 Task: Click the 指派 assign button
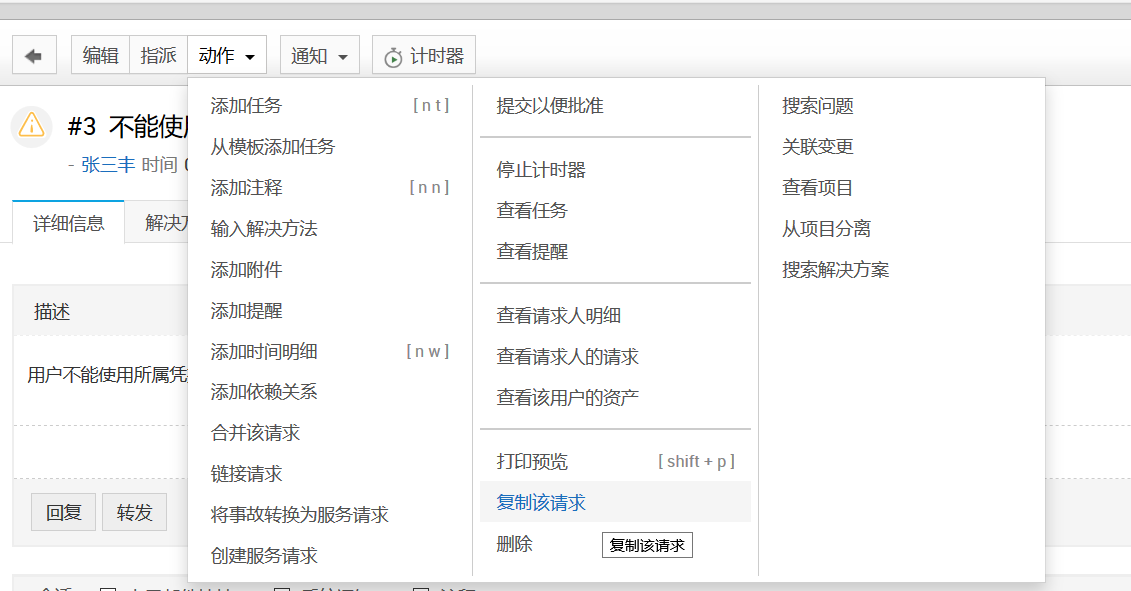pos(158,56)
